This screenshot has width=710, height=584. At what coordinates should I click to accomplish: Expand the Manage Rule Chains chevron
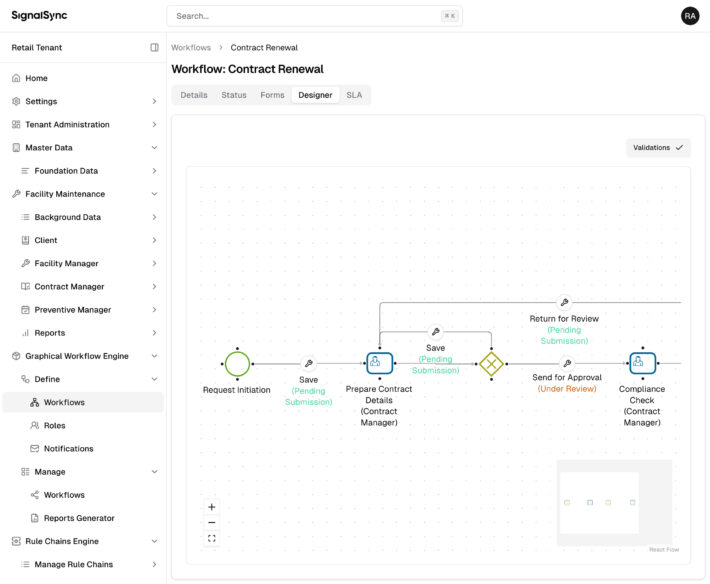pos(154,564)
